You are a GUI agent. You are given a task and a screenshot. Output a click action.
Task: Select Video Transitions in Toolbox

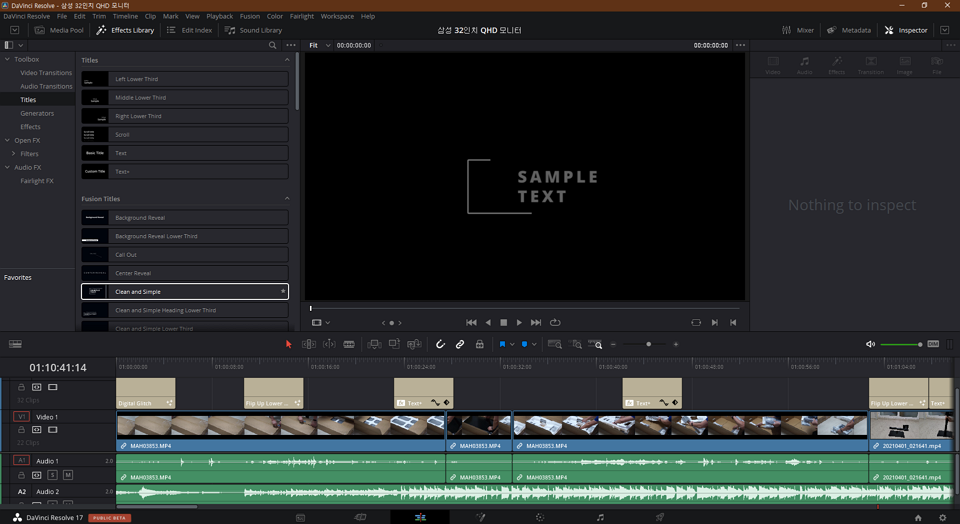[x=46, y=73]
